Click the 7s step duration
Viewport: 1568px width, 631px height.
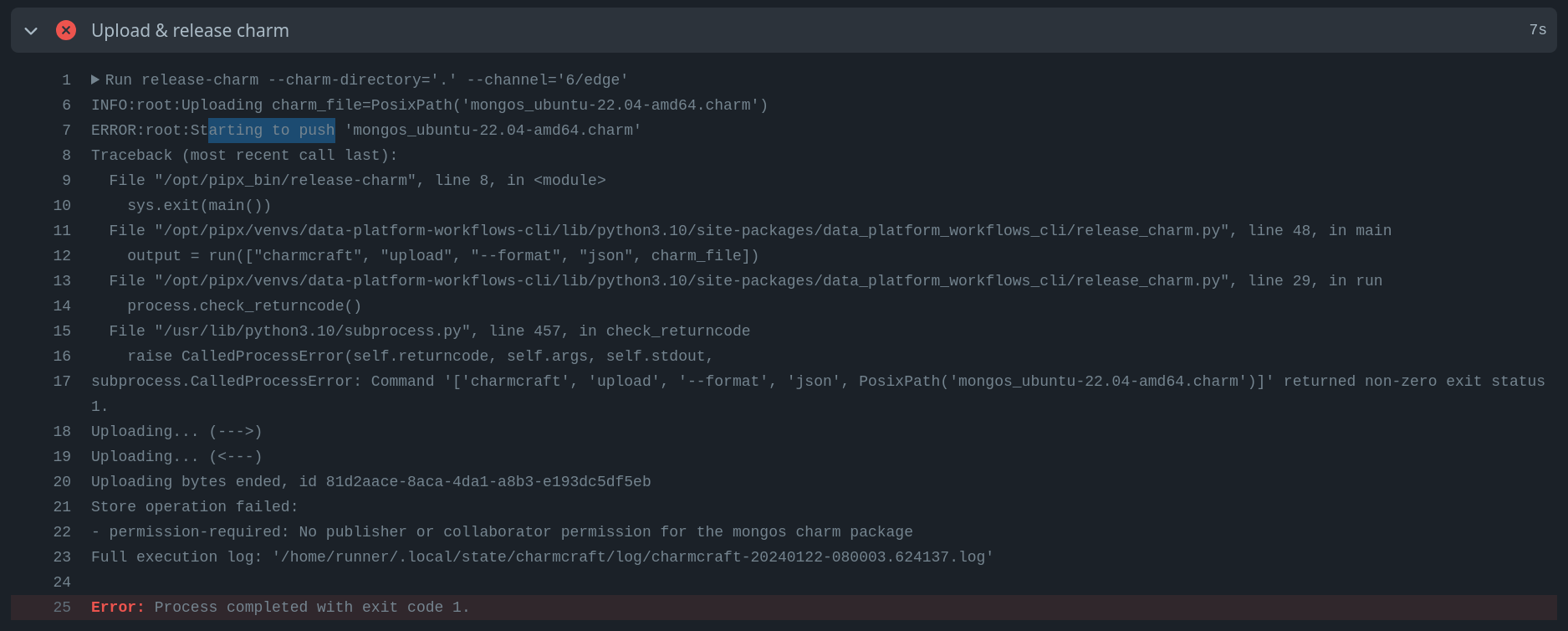coord(1537,30)
